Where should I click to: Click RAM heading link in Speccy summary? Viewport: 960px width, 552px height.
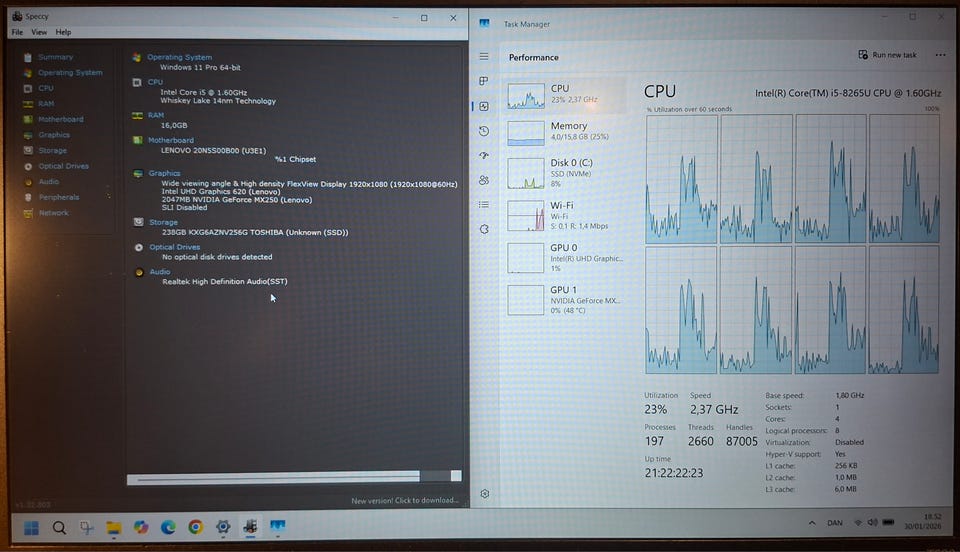point(156,115)
